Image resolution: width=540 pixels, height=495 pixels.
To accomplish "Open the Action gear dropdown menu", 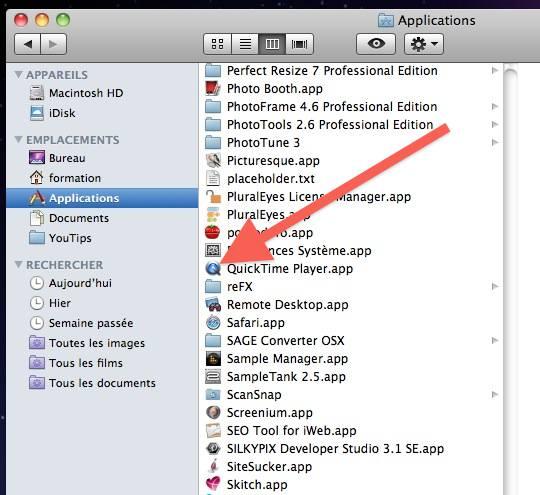I will [424, 44].
